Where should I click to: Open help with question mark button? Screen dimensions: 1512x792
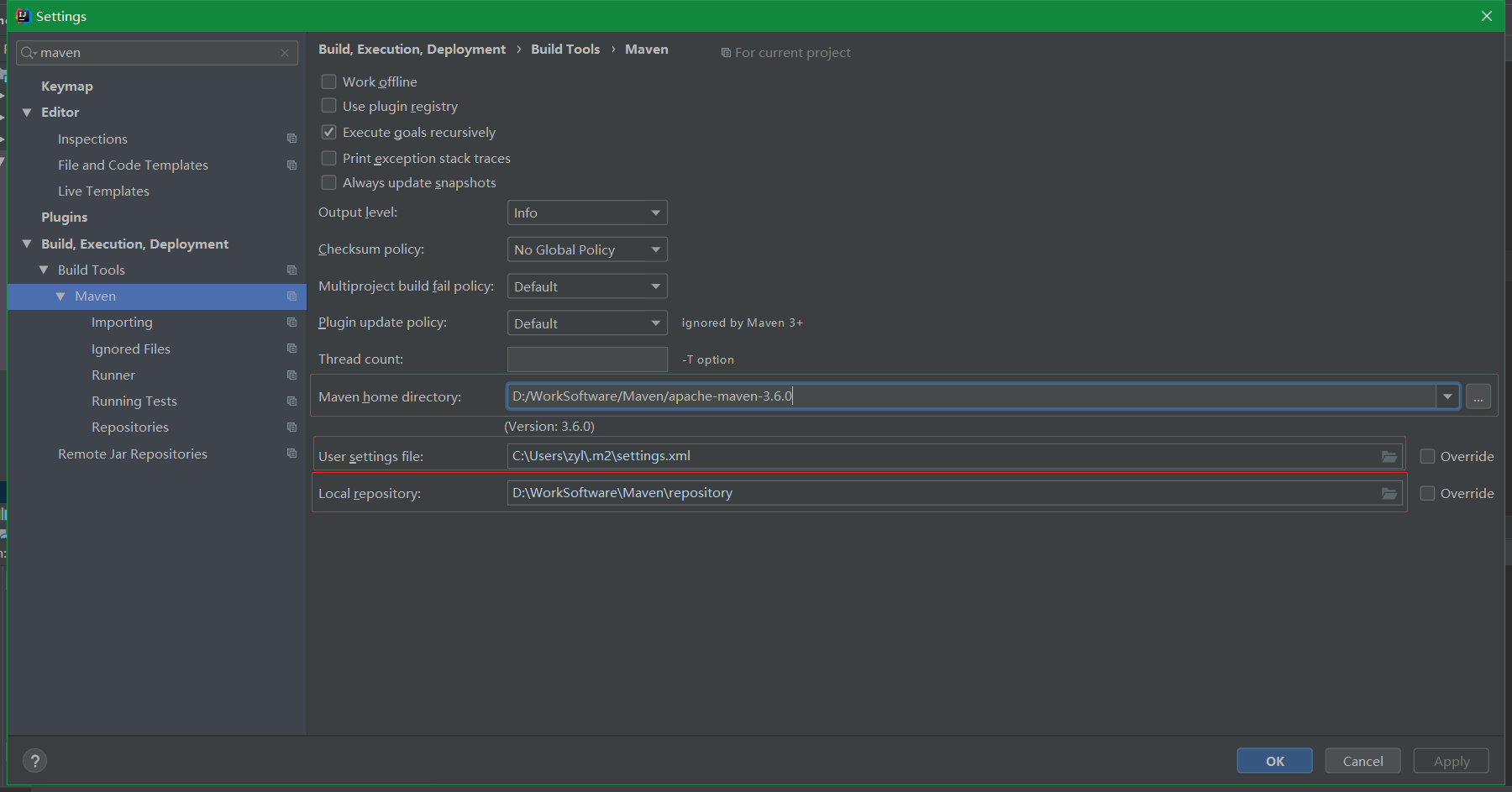34,761
